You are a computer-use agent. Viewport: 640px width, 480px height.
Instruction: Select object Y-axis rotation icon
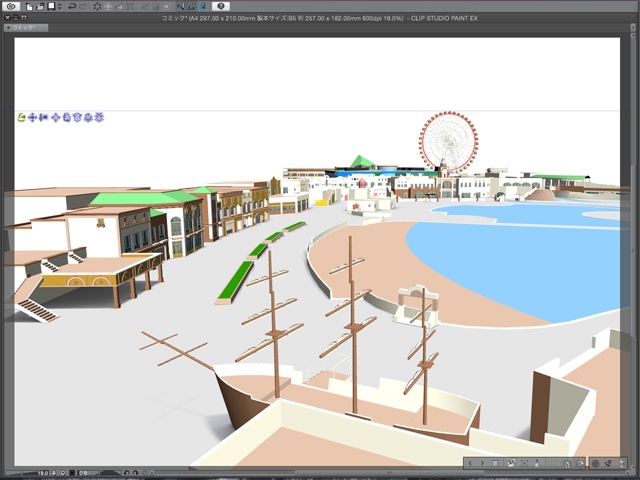click(88, 118)
